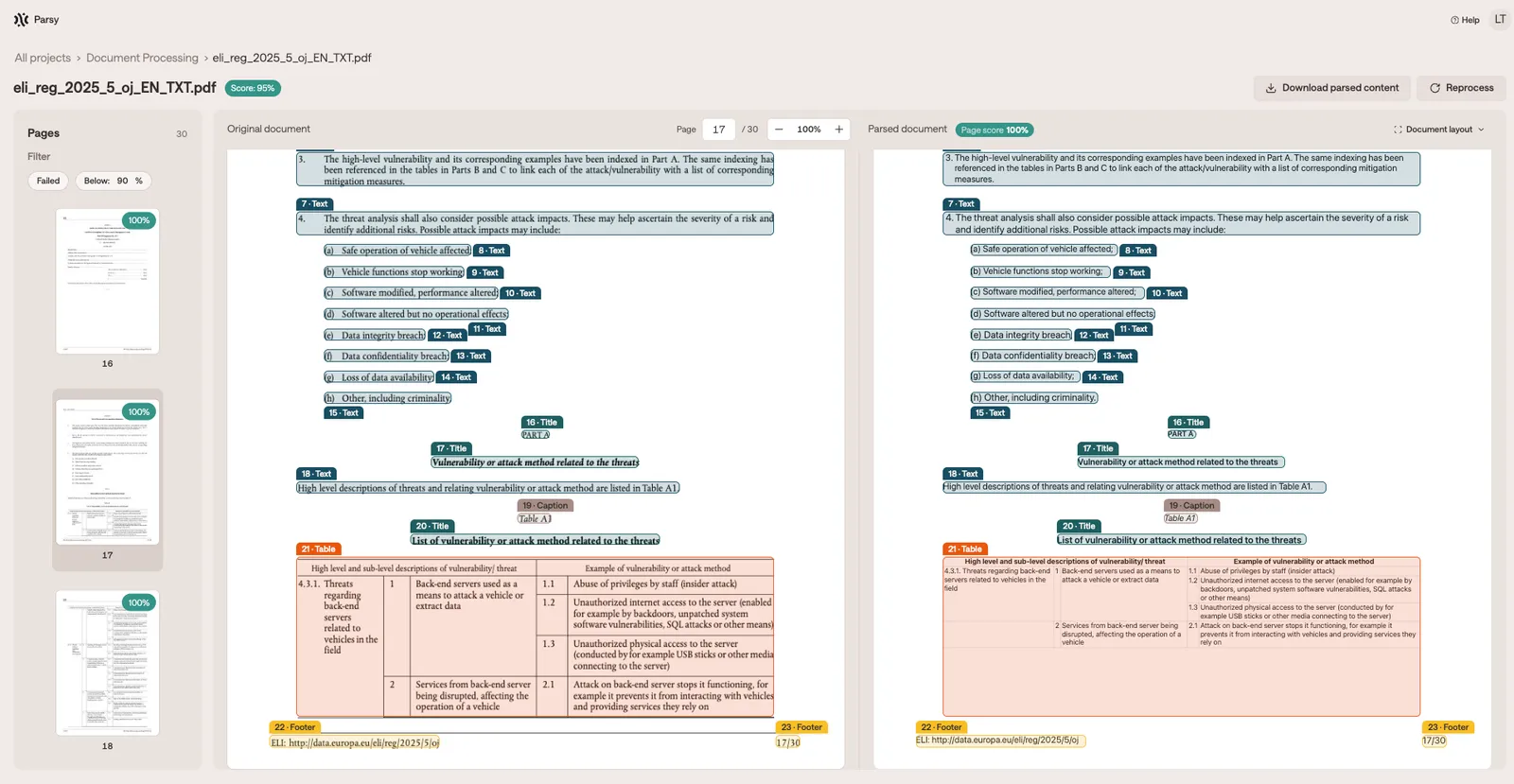Click the 22 · Footer tag in original document
Viewport: 1514px width, 784px height.
(295, 727)
